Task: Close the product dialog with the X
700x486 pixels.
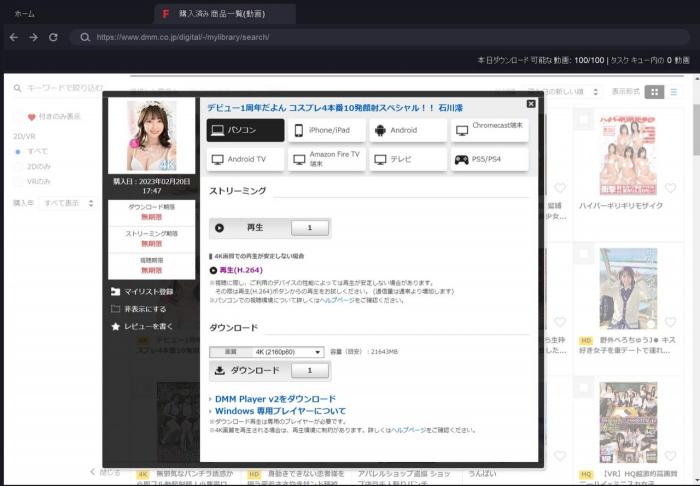Action: [x=531, y=104]
